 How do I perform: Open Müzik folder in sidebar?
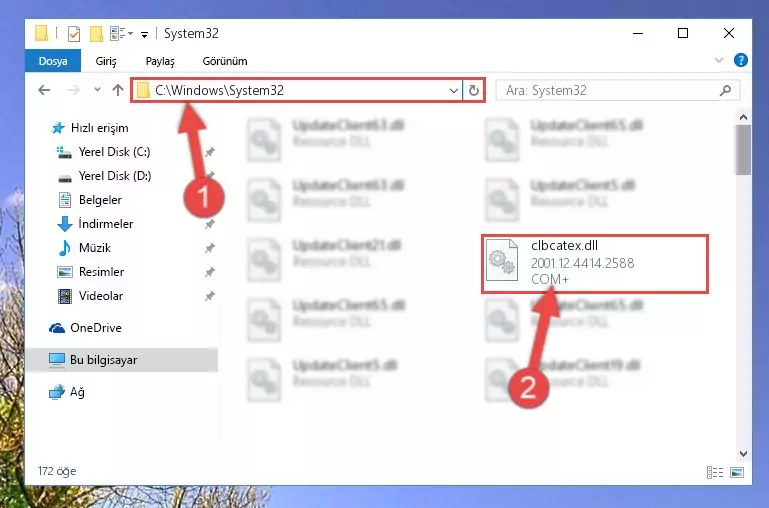[x=95, y=248]
